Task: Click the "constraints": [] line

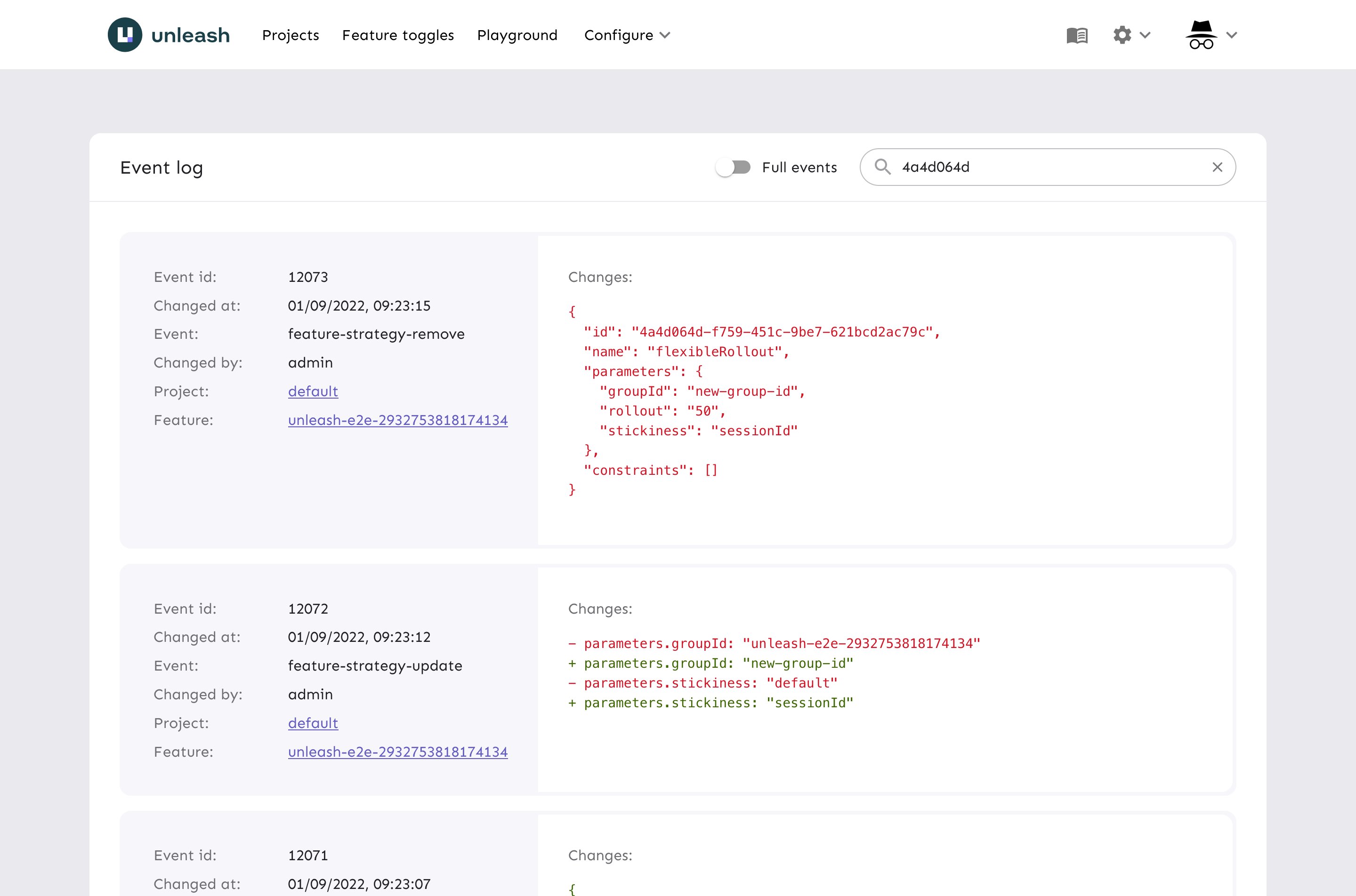Action: point(651,470)
